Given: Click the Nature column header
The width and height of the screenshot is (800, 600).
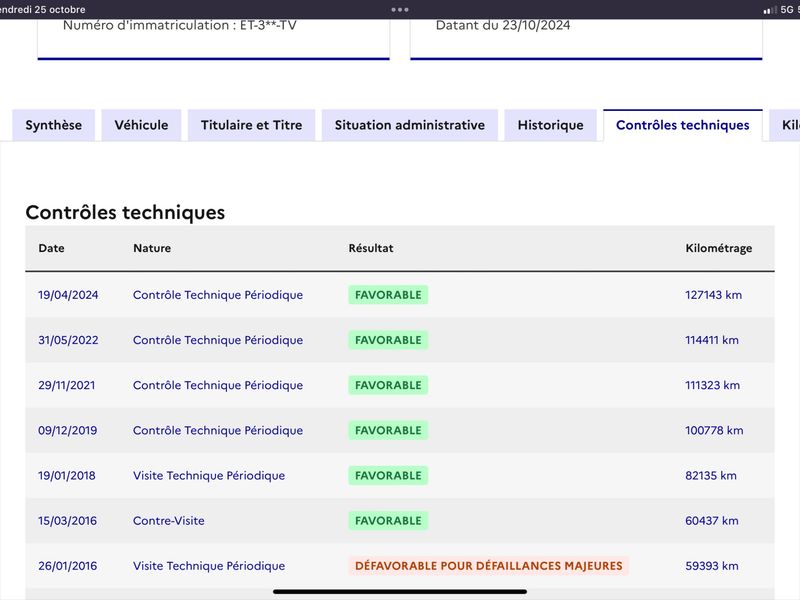Looking at the screenshot, I should (x=152, y=248).
